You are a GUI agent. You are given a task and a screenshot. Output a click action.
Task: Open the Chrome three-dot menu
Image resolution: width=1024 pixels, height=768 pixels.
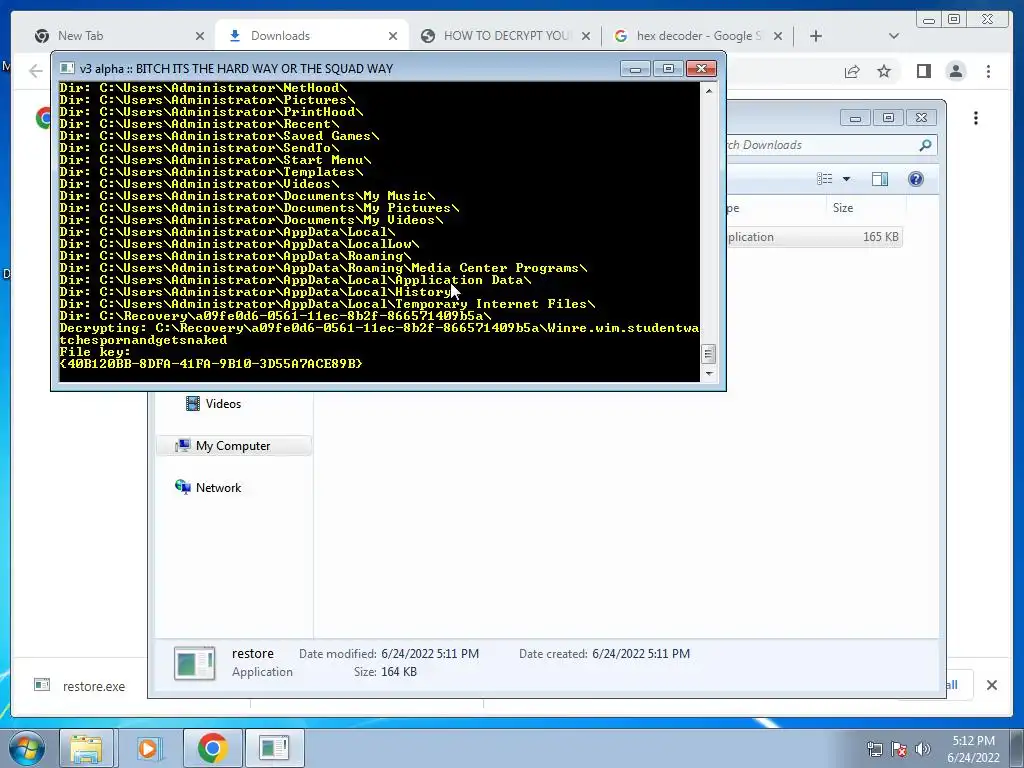988,71
